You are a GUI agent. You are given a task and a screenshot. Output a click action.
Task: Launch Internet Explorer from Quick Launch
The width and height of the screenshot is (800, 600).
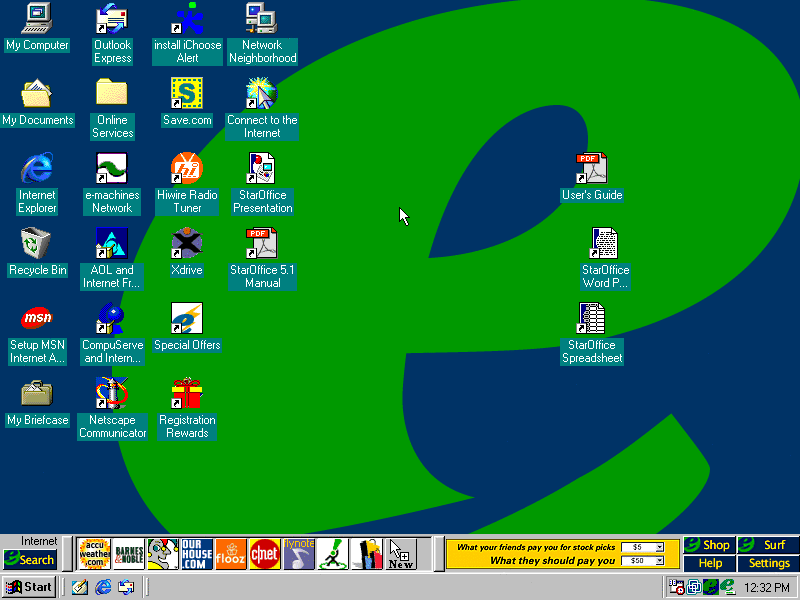click(103, 587)
